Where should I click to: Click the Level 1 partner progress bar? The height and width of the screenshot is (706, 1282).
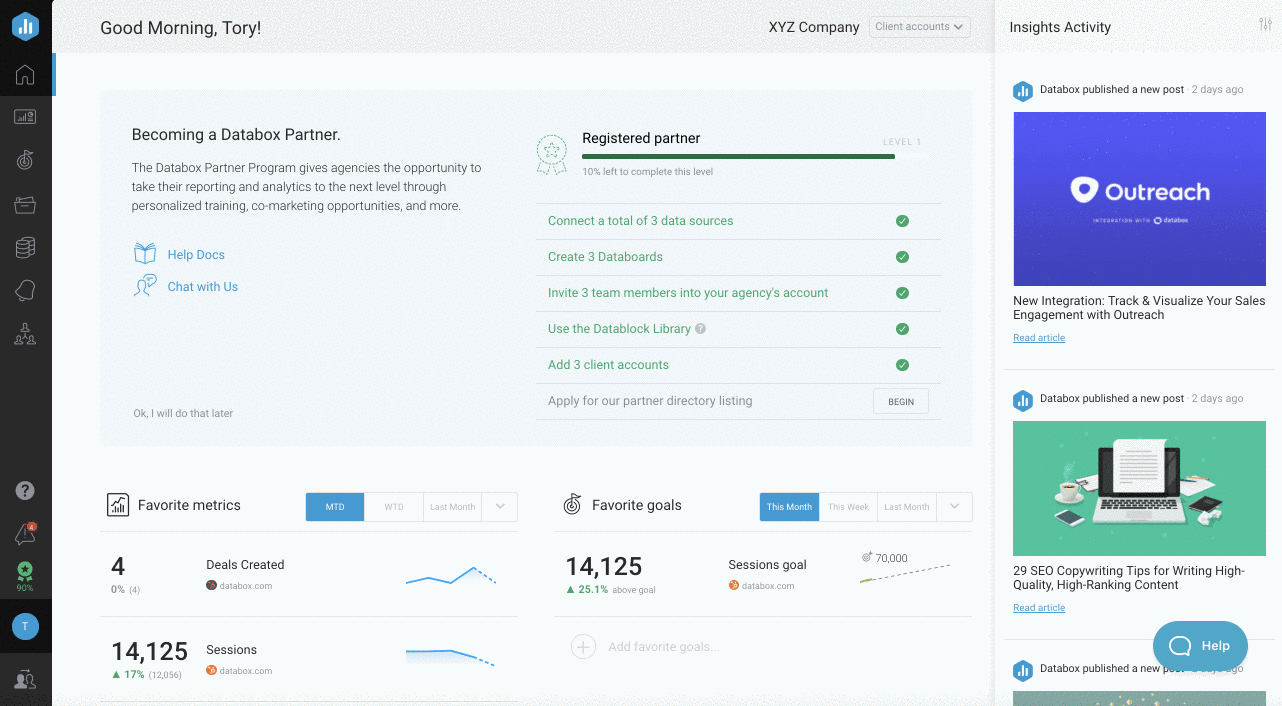737,155
